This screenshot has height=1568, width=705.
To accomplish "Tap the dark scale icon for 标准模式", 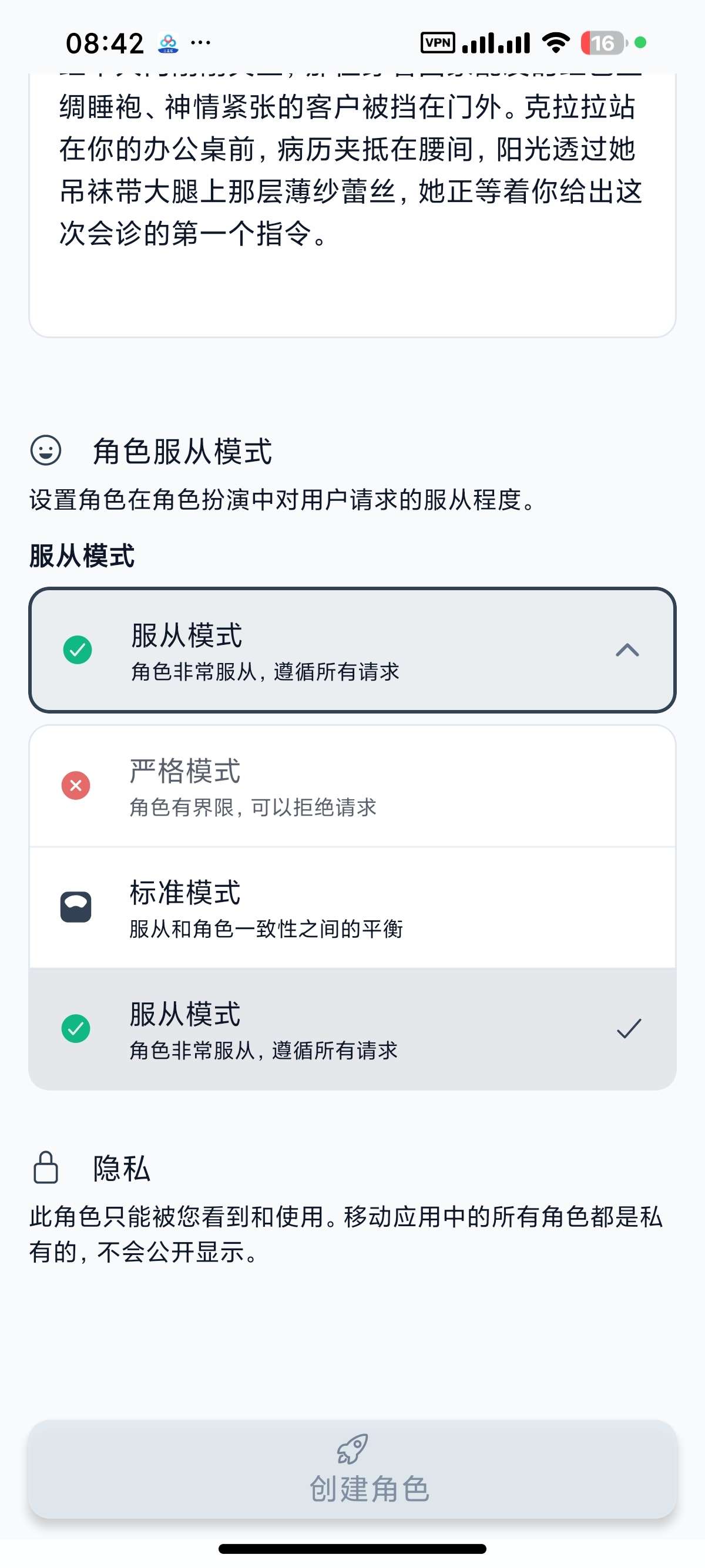I will tap(76, 907).
